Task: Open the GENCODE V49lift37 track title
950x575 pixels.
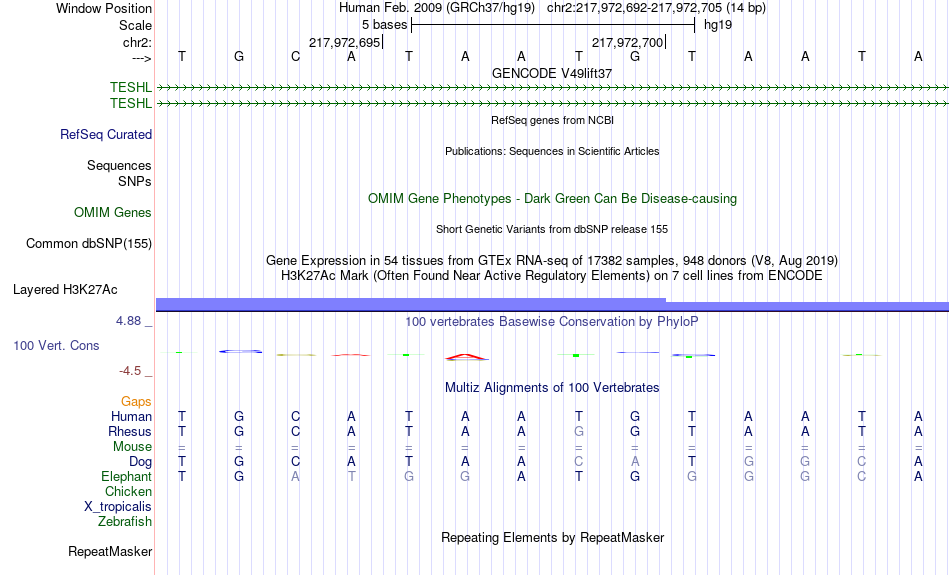Action: coord(552,73)
